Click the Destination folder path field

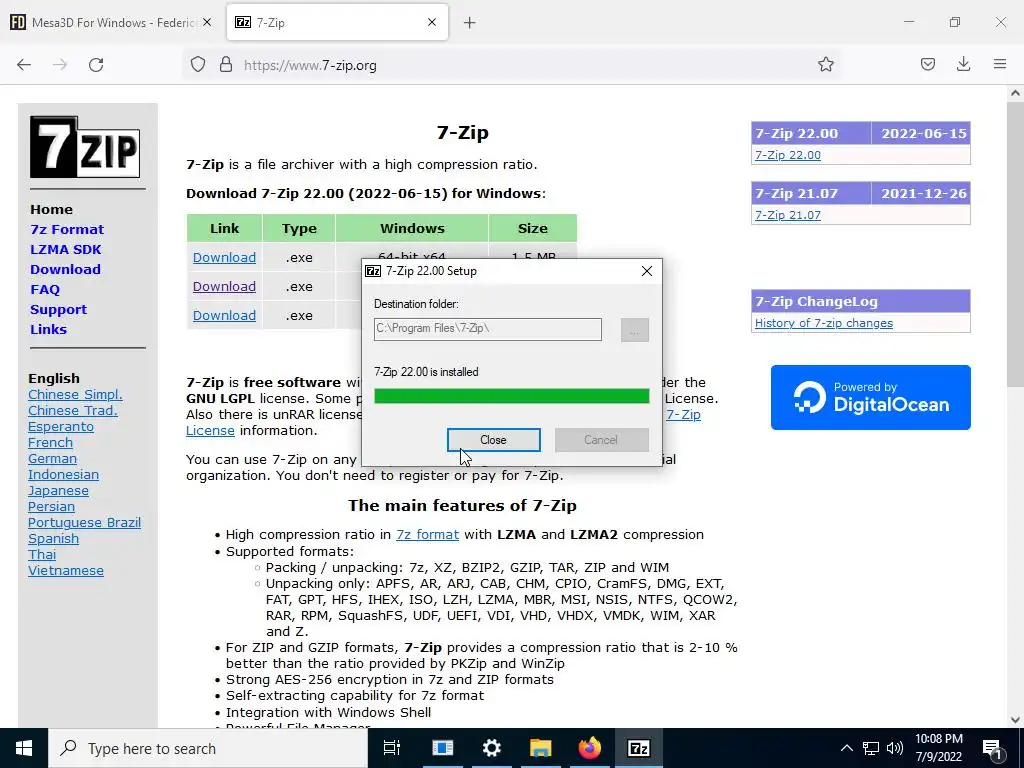click(x=488, y=328)
